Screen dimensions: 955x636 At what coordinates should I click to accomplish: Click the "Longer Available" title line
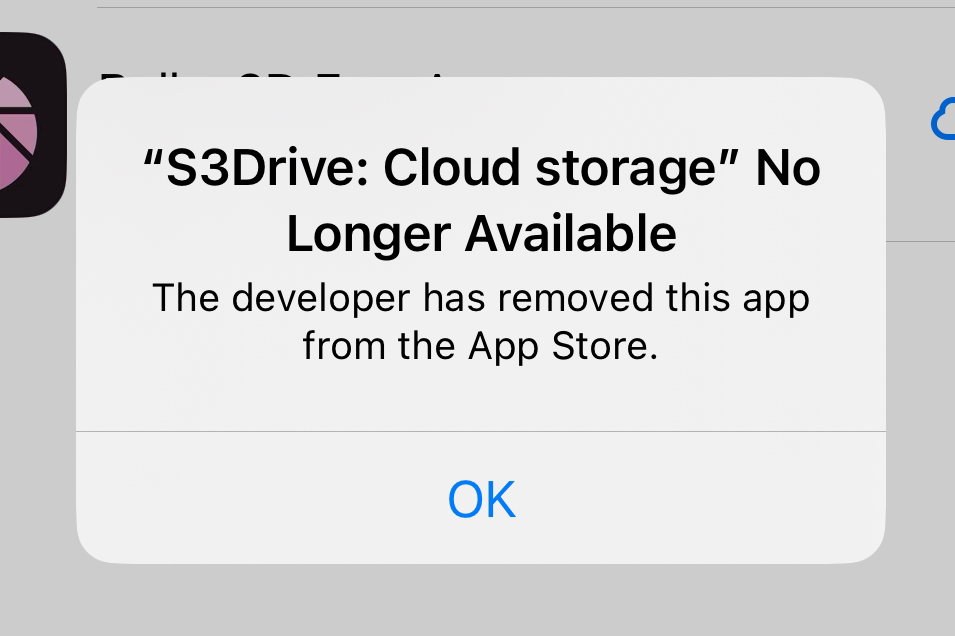click(481, 233)
